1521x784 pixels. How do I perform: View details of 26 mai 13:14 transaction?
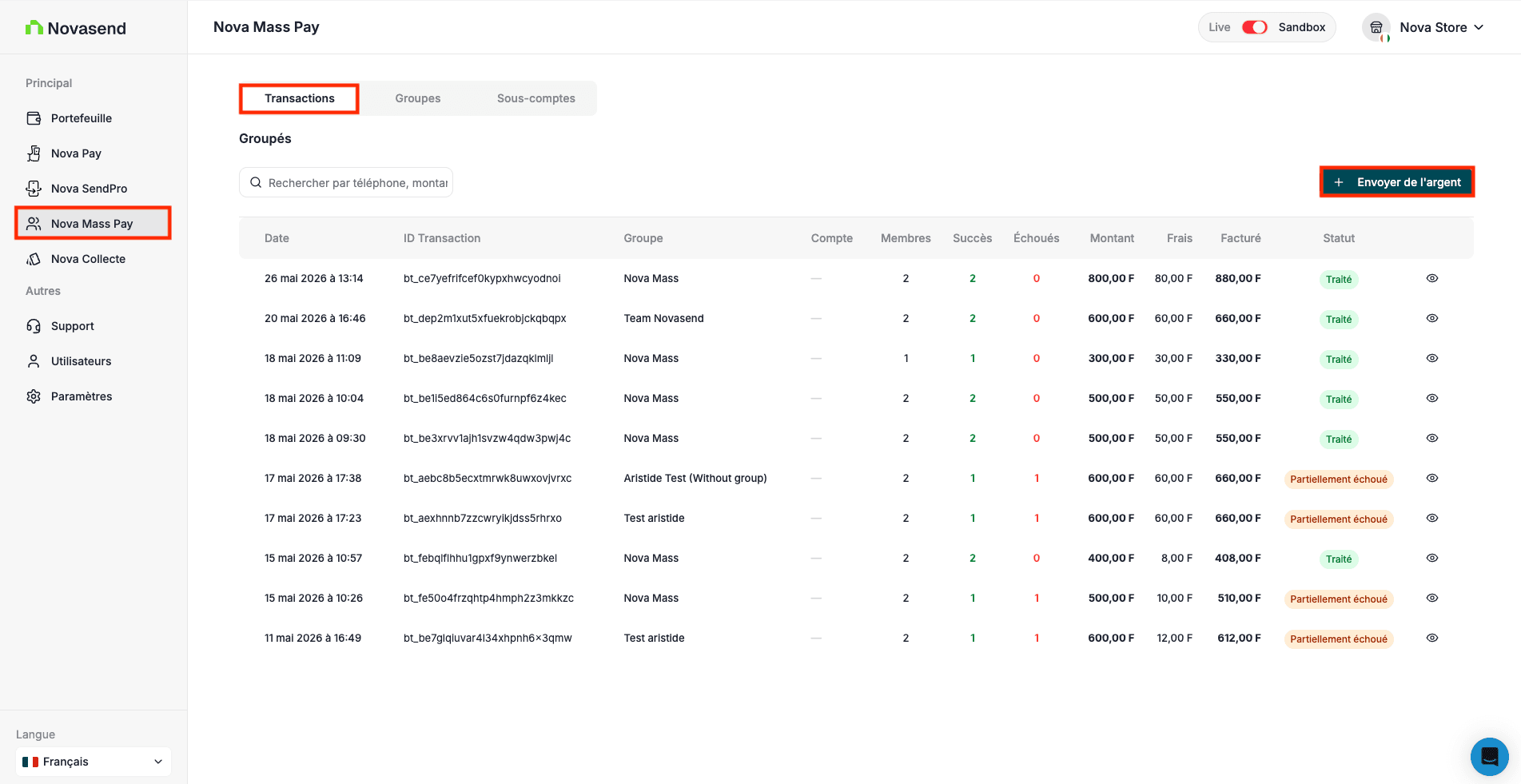click(1432, 278)
